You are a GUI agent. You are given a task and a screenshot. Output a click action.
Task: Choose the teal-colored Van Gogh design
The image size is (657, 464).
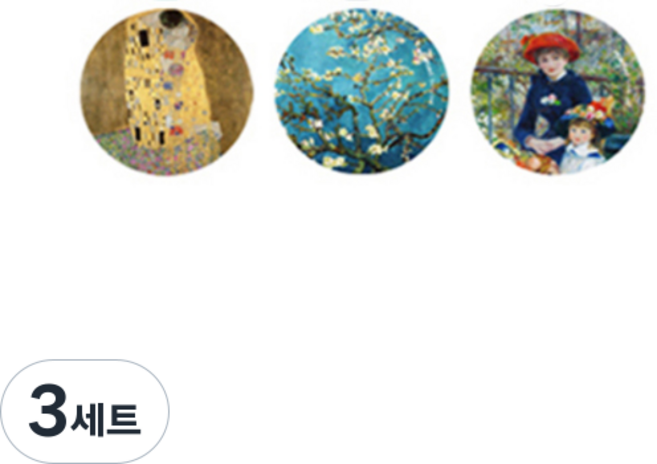[362, 92]
